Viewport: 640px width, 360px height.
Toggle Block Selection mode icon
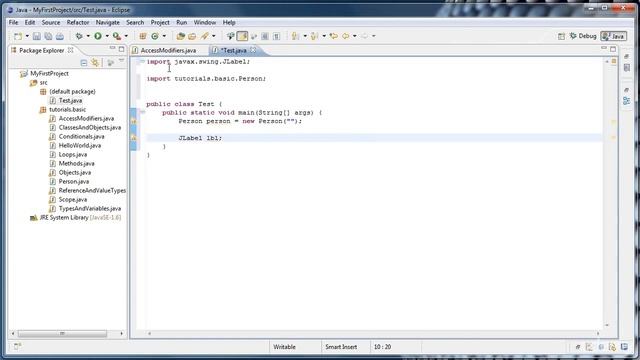[265, 36]
